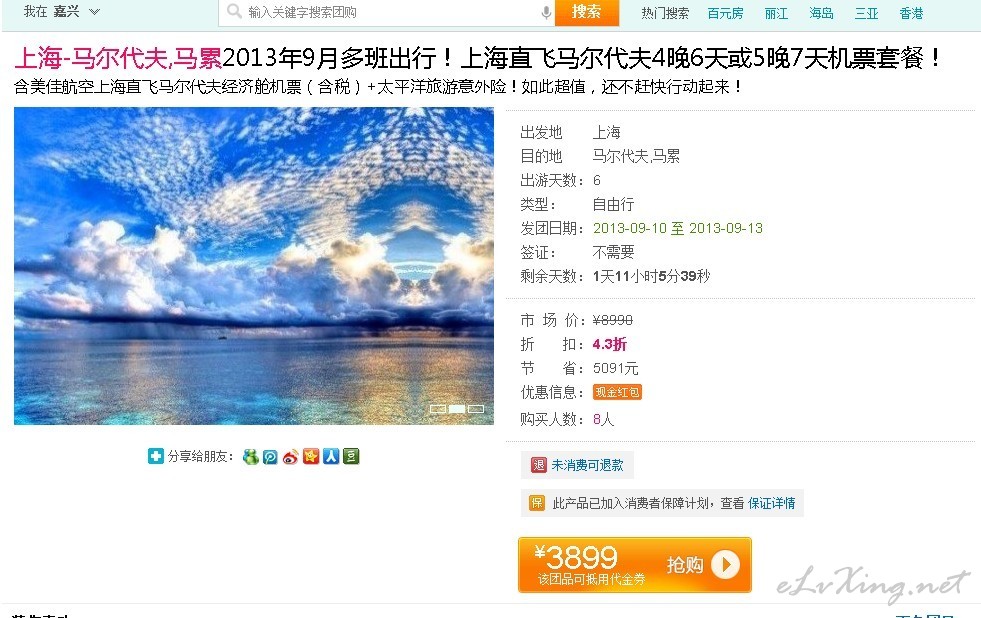
Task: Click the orange 搜索 button
Action: point(586,12)
